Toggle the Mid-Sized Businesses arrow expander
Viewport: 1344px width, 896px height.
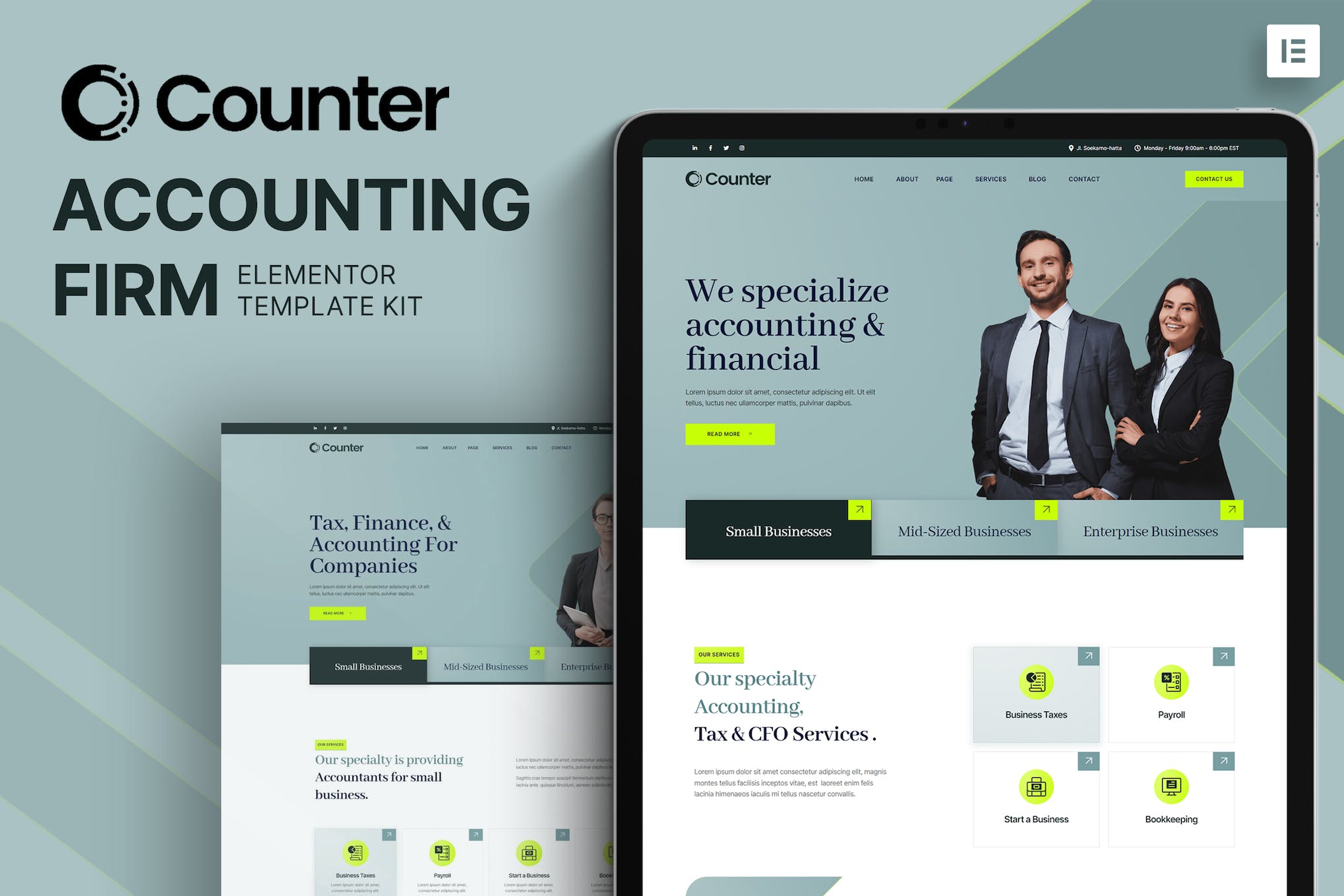1045,509
